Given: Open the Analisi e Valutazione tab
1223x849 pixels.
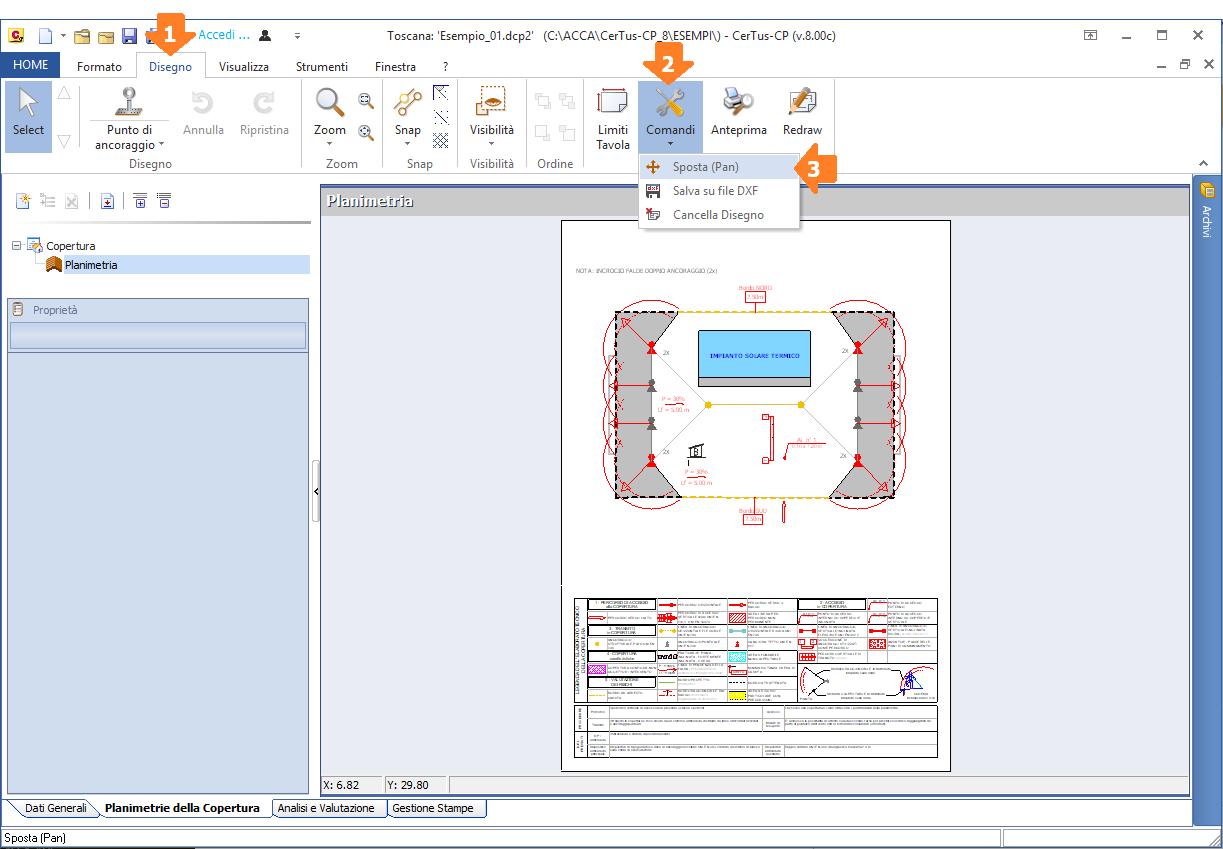Looking at the screenshot, I should point(326,808).
